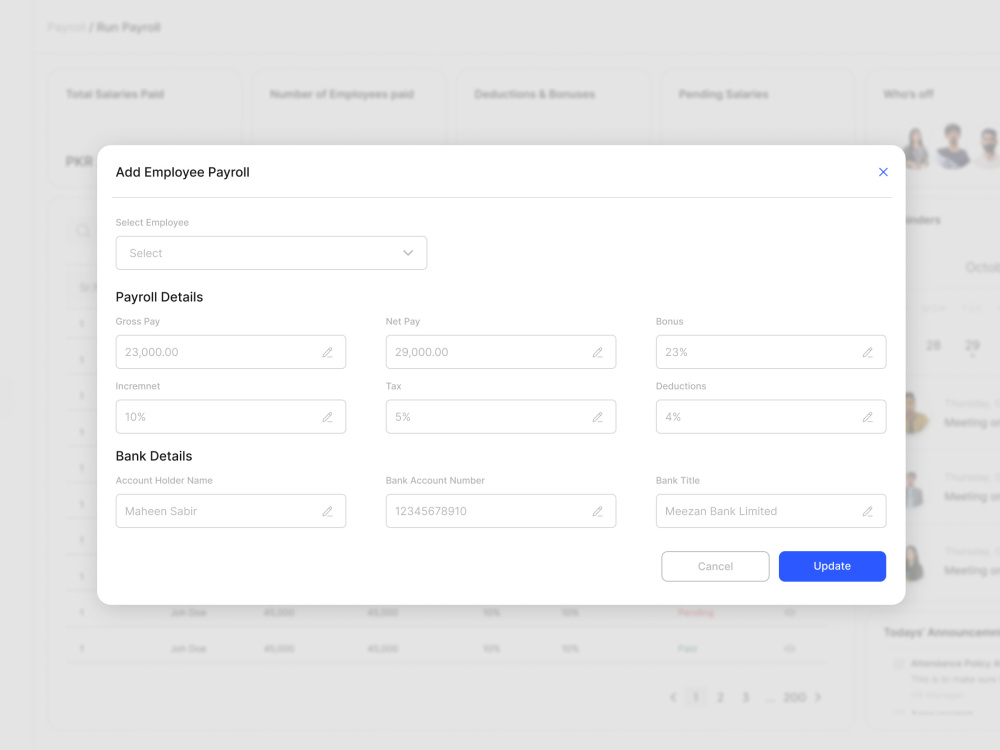Screen dimensions: 1000x750
Task: Select page 1 in background pagination
Action: pos(696,698)
